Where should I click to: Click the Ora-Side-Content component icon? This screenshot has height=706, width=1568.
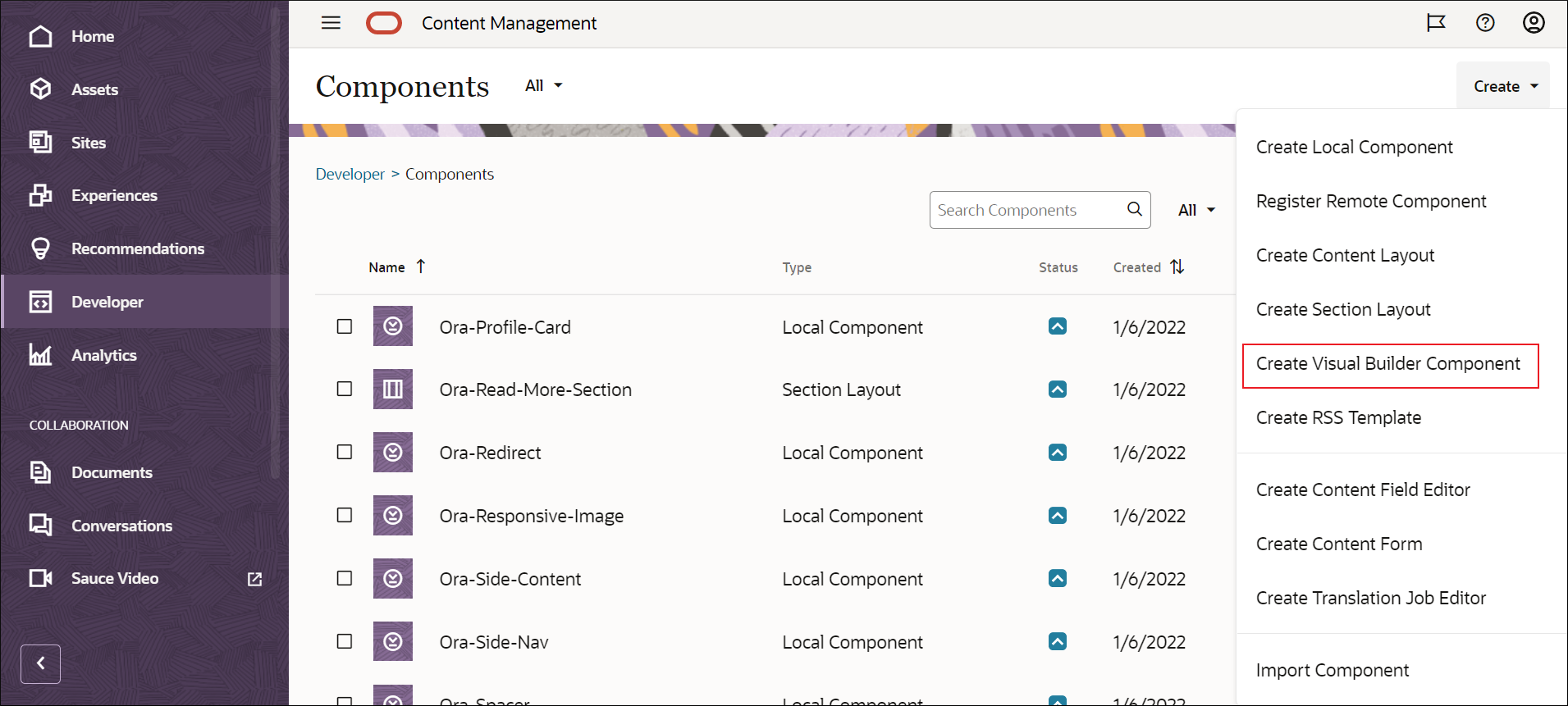coord(393,578)
